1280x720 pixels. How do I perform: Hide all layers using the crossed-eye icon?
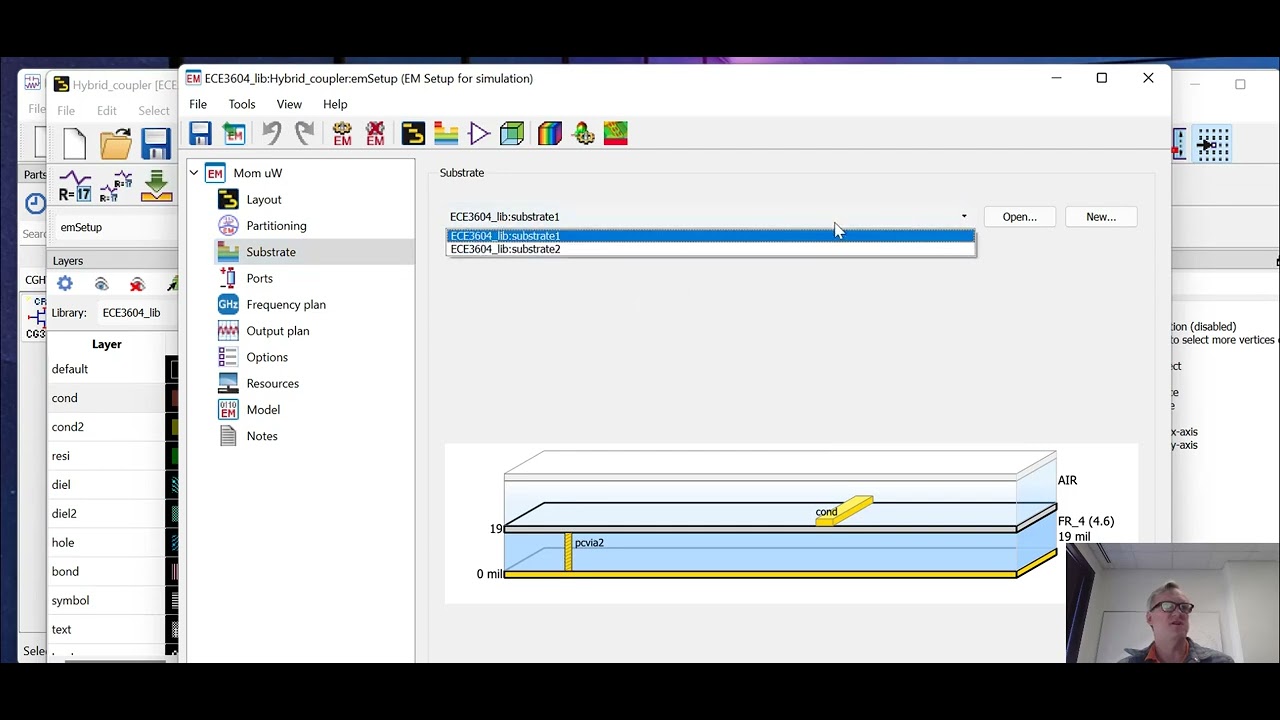click(137, 285)
